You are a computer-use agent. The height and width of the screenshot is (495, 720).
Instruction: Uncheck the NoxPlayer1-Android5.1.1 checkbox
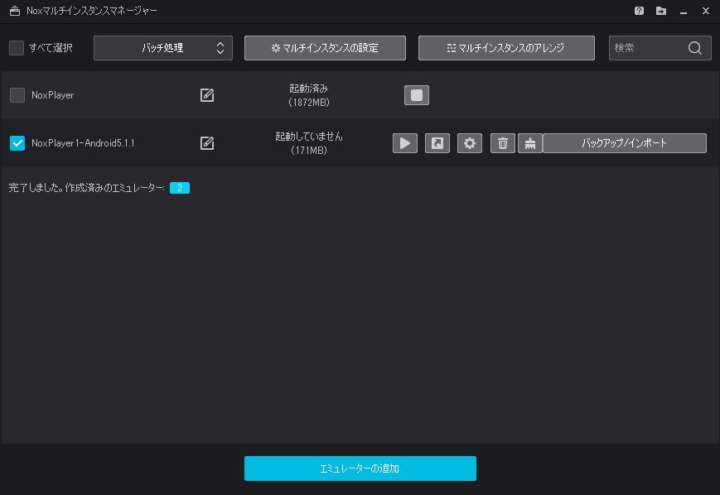click(17, 143)
